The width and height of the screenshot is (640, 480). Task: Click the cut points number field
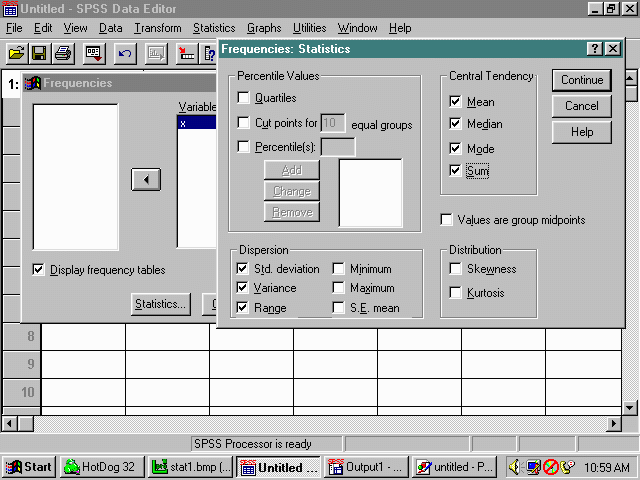333,123
